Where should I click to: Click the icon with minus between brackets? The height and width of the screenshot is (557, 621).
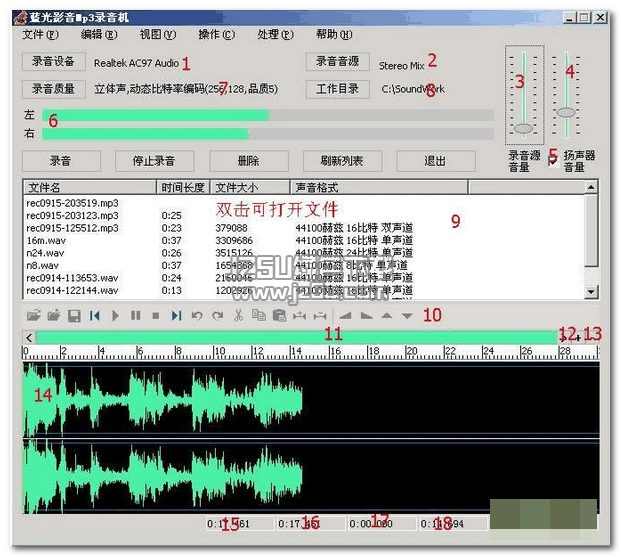(x=320, y=316)
